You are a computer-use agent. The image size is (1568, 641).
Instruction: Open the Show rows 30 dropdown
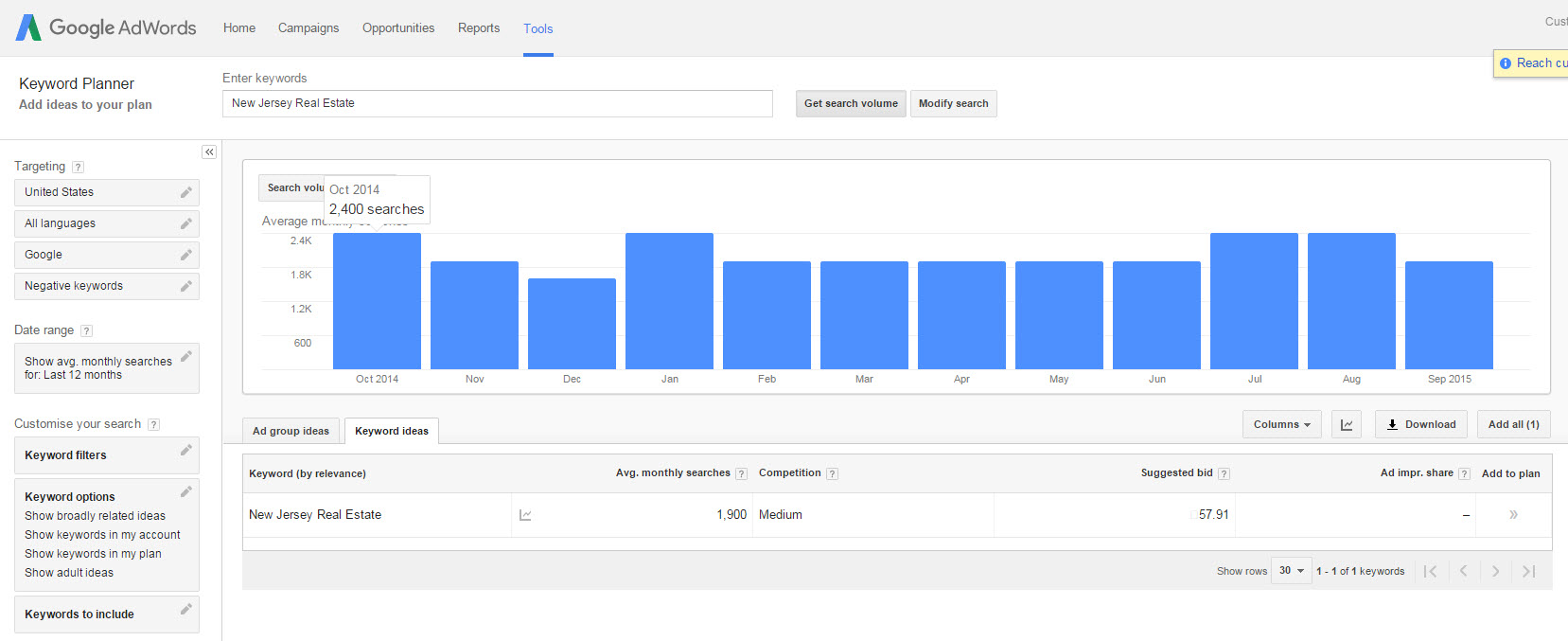1292,571
